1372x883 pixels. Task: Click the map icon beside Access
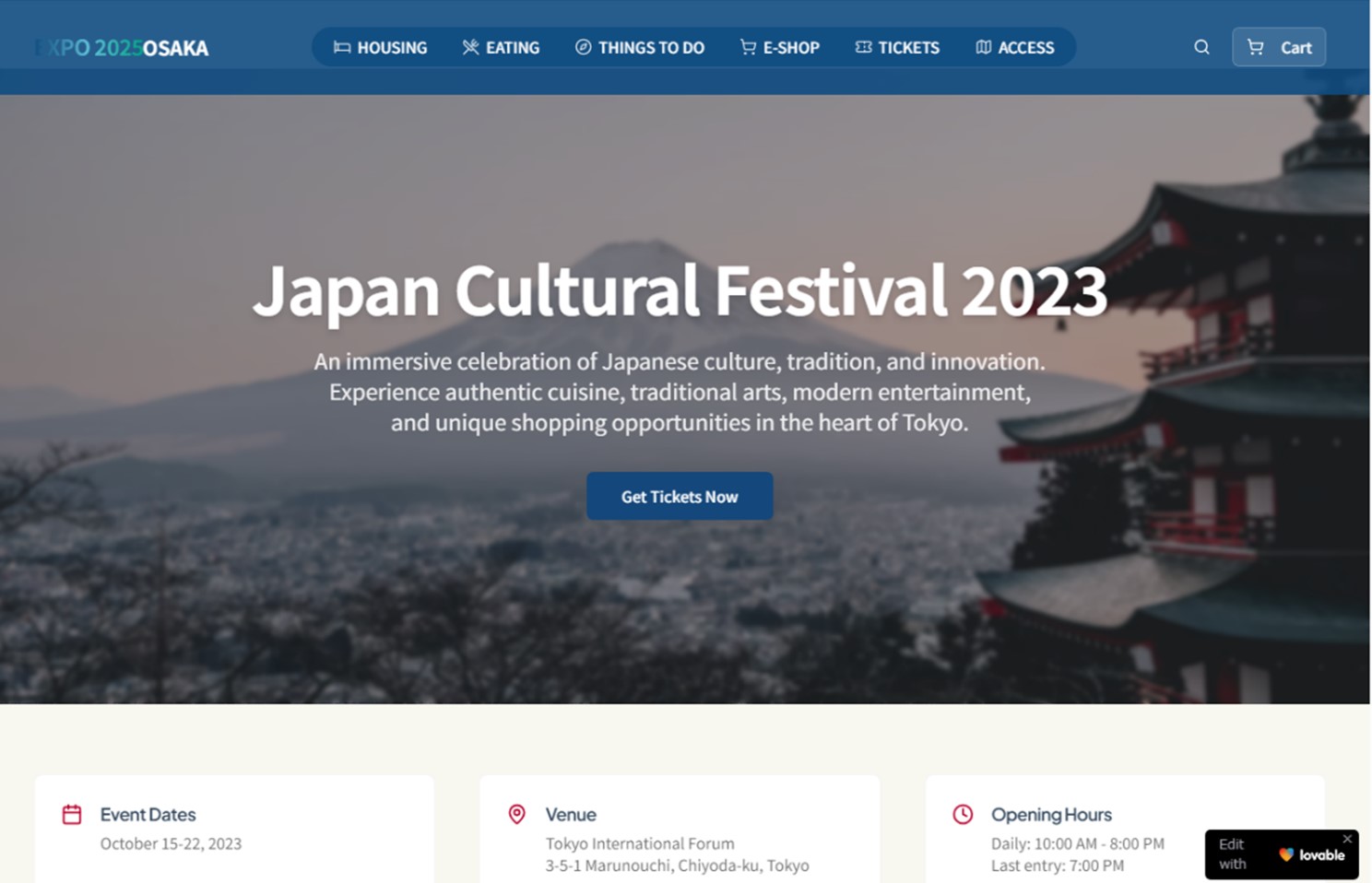(984, 47)
